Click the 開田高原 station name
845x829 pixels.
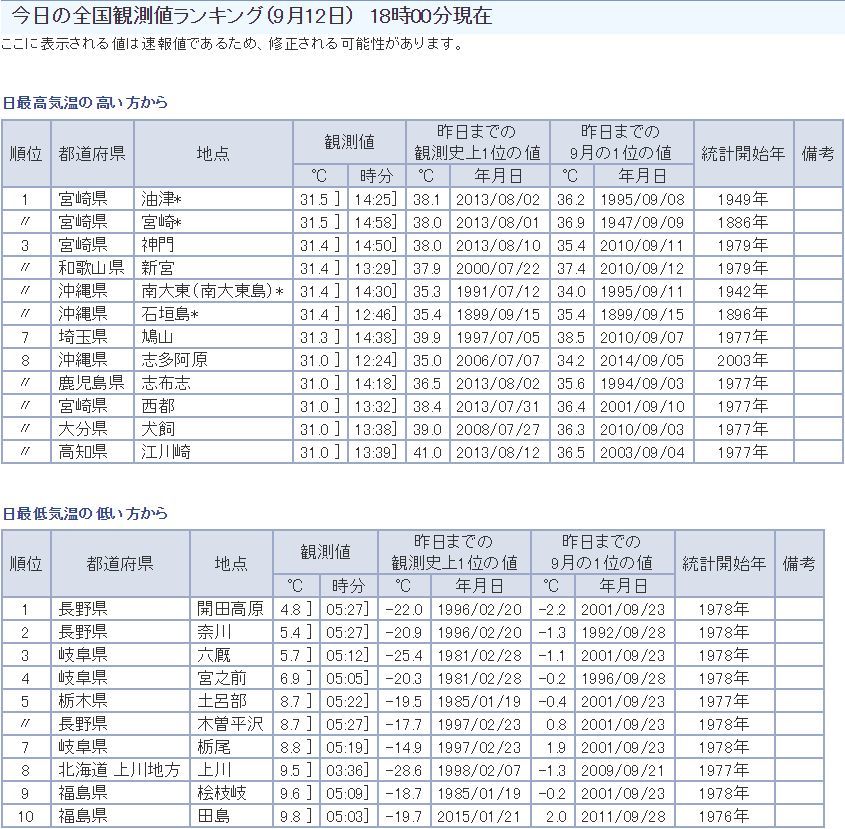[230, 609]
